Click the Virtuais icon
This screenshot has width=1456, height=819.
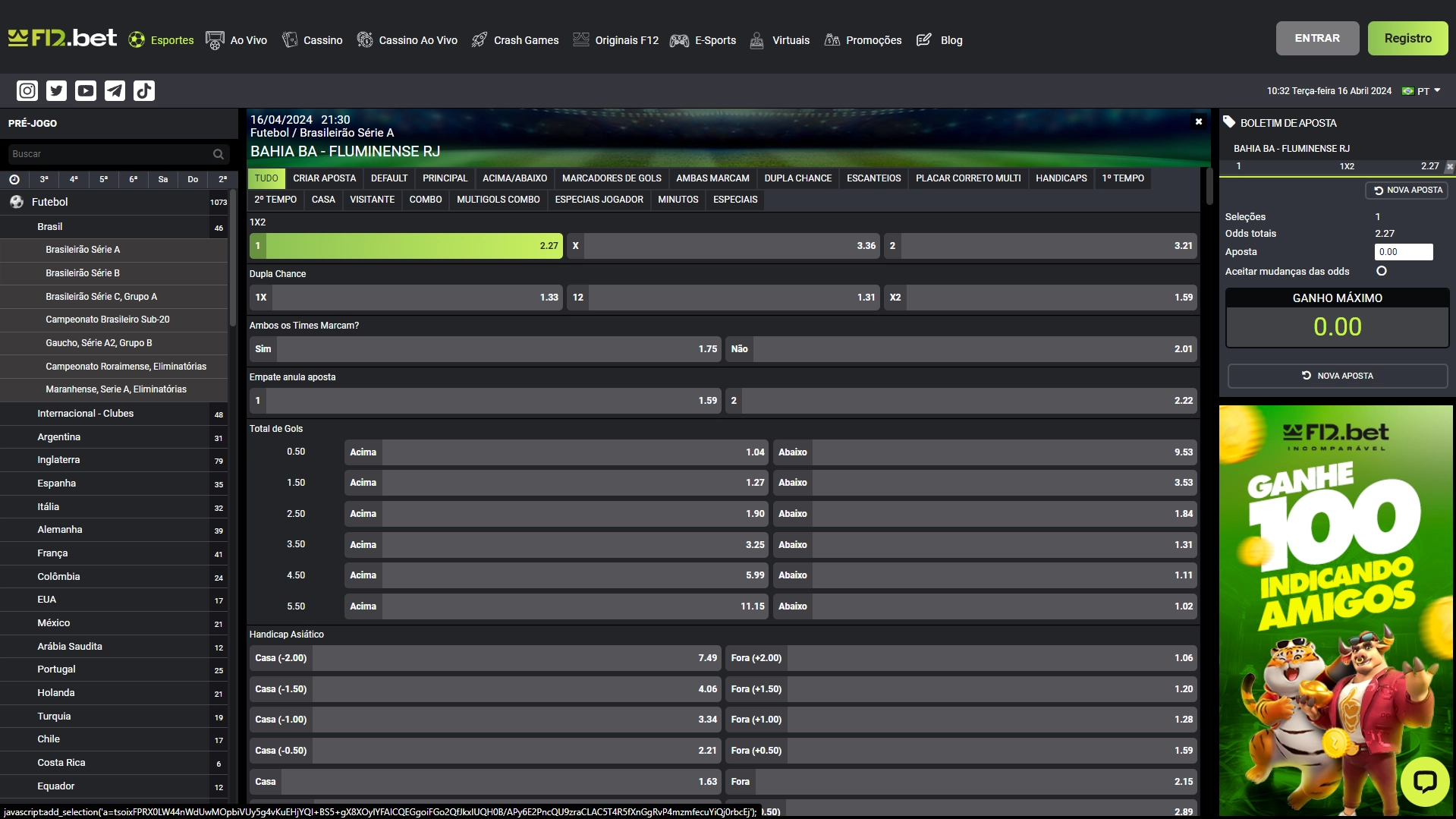tap(756, 40)
